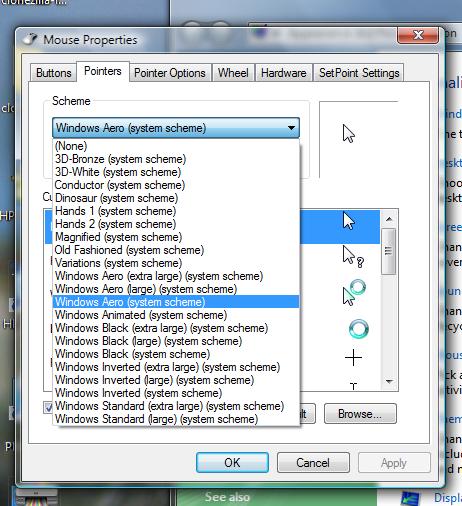The width and height of the screenshot is (462, 506).
Task: Choose Windows Black (system scheme)
Action: coord(176,354)
